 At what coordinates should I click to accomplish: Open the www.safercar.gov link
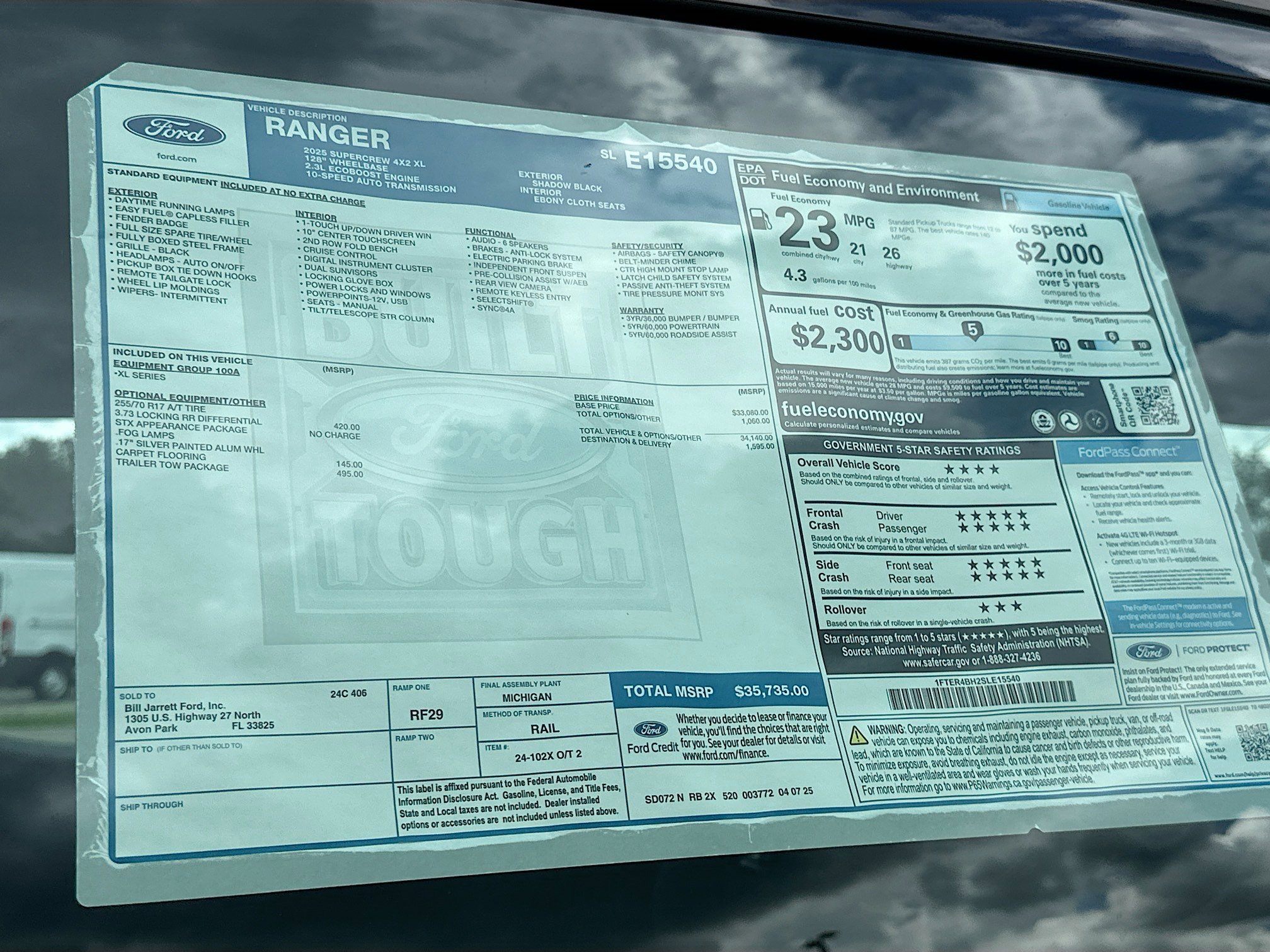coord(936,662)
